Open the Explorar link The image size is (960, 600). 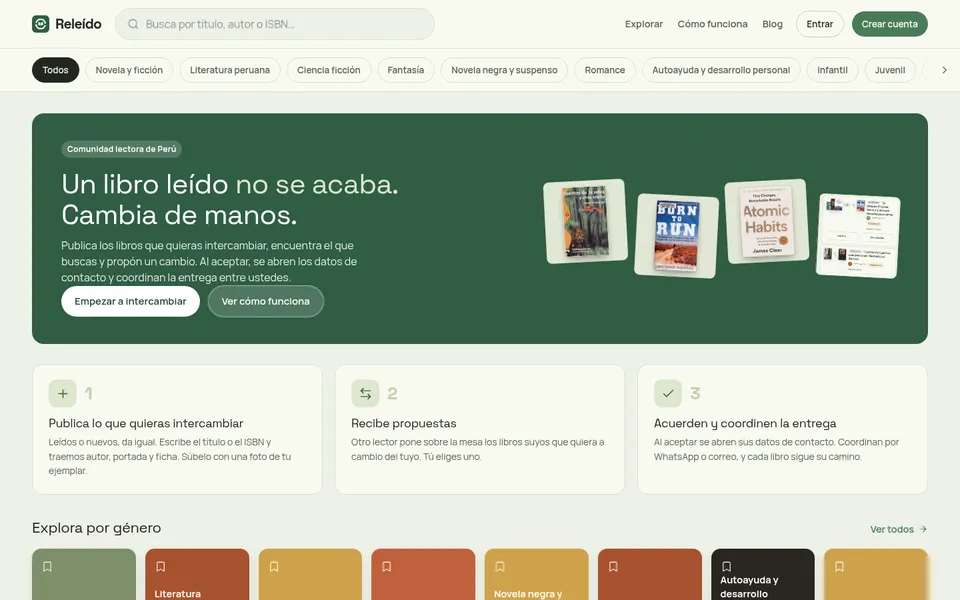pyautogui.click(x=643, y=24)
